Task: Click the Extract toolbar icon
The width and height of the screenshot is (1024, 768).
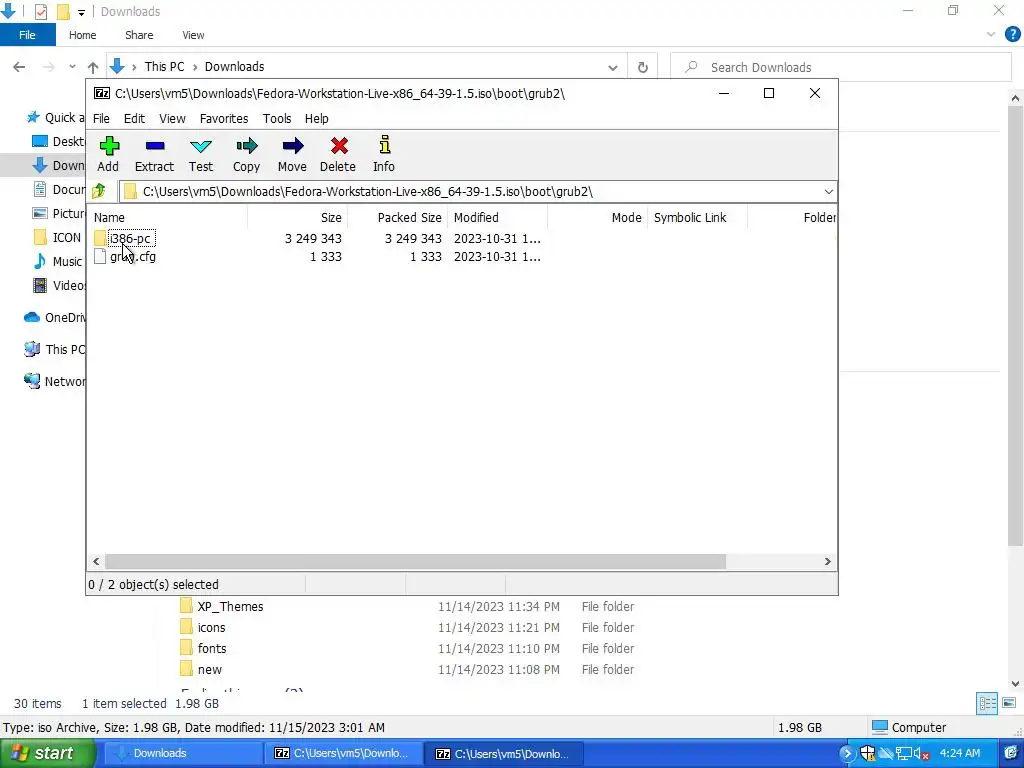Action: (154, 154)
